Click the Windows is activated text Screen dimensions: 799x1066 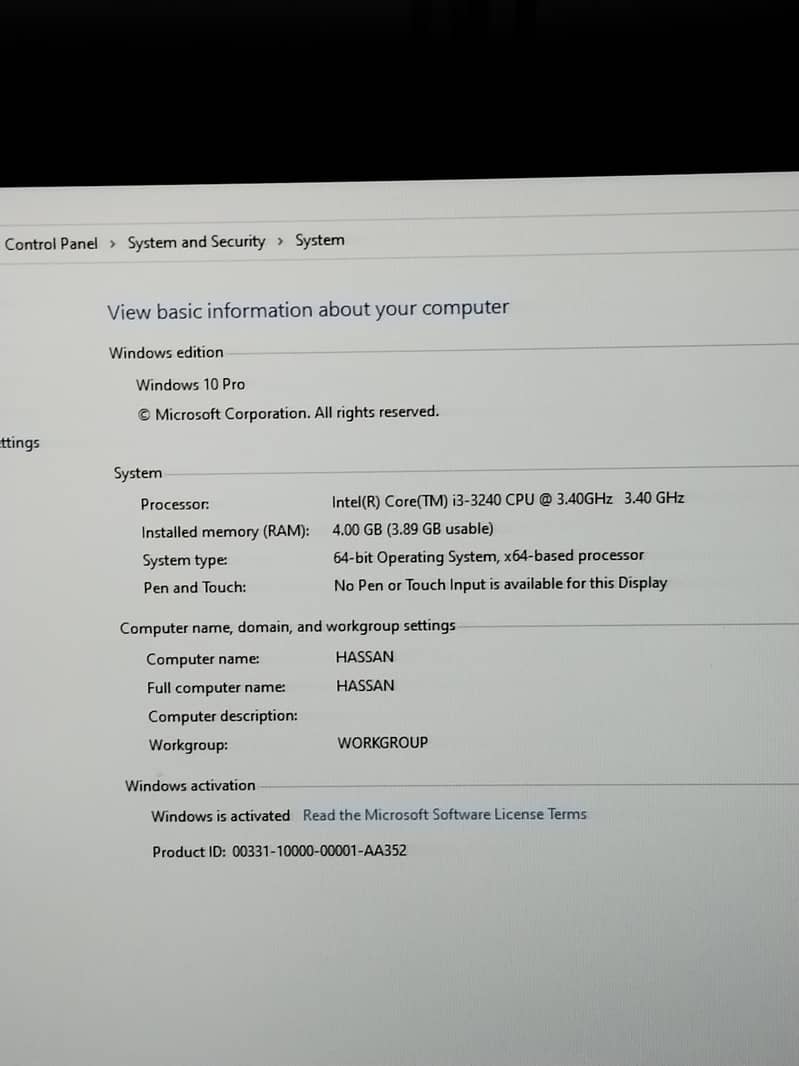point(220,816)
